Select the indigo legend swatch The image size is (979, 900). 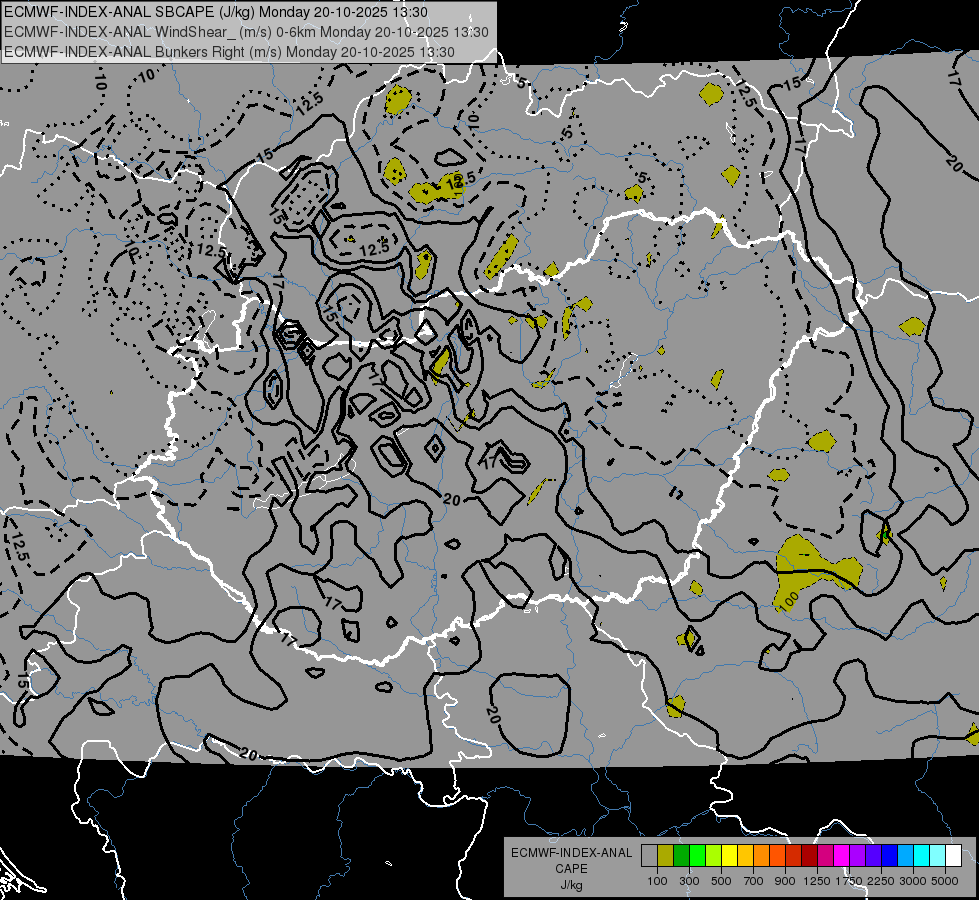[873, 856]
